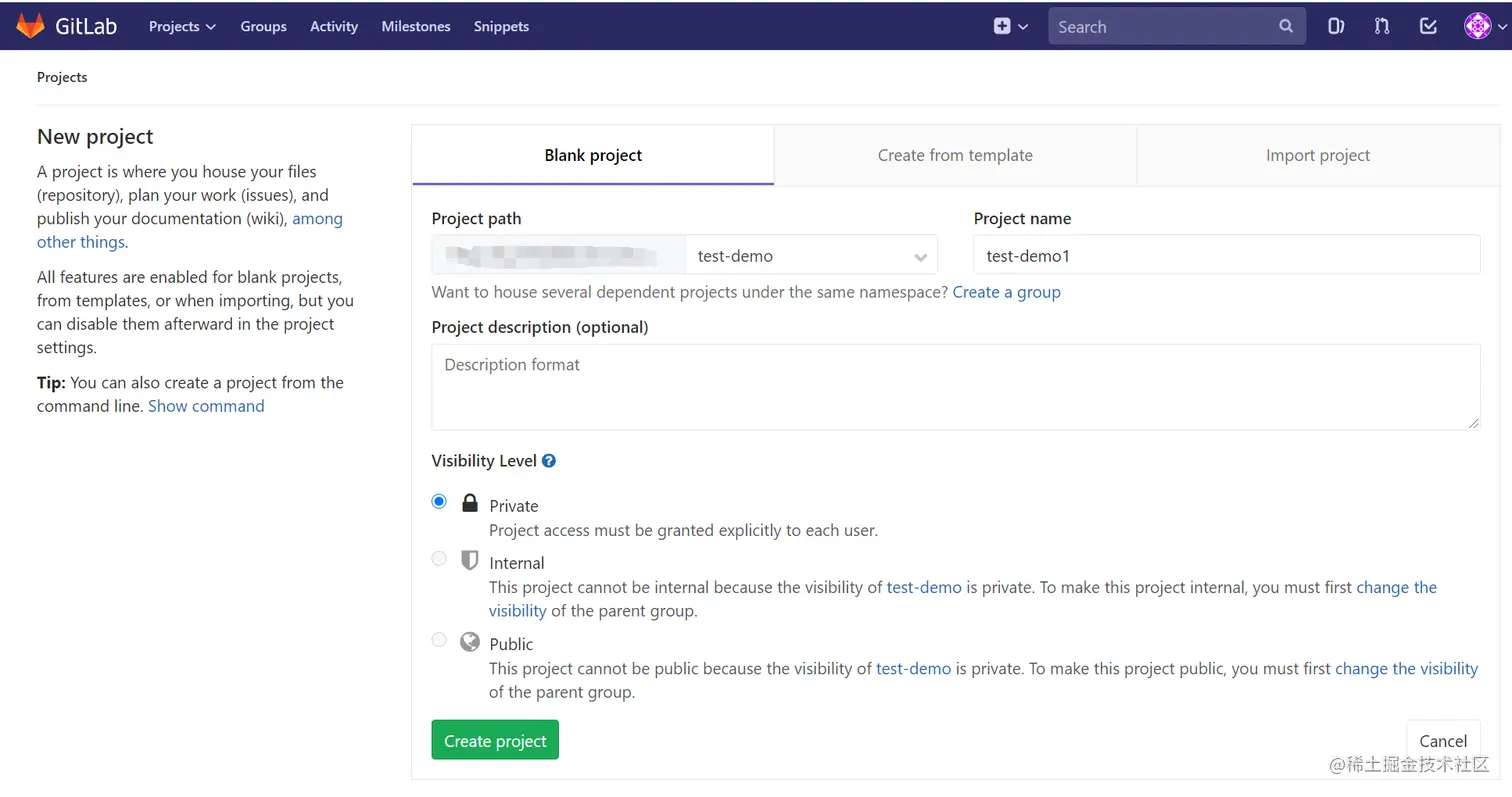Open the Merge requests icon
This screenshot has height=797, width=1512.
[1382, 26]
